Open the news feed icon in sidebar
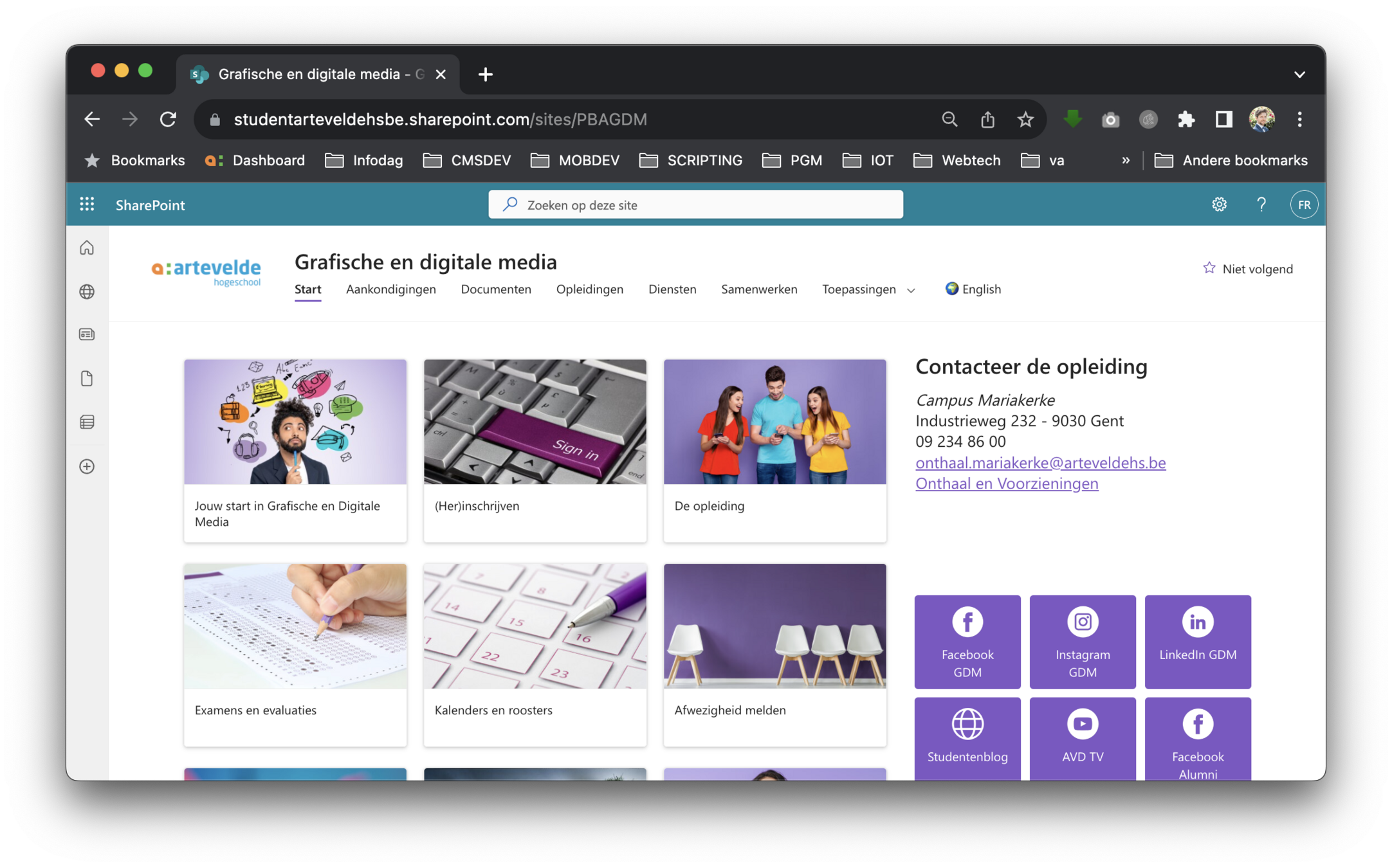Viewport: 1392px width, 868px height. tap(87, 334)
